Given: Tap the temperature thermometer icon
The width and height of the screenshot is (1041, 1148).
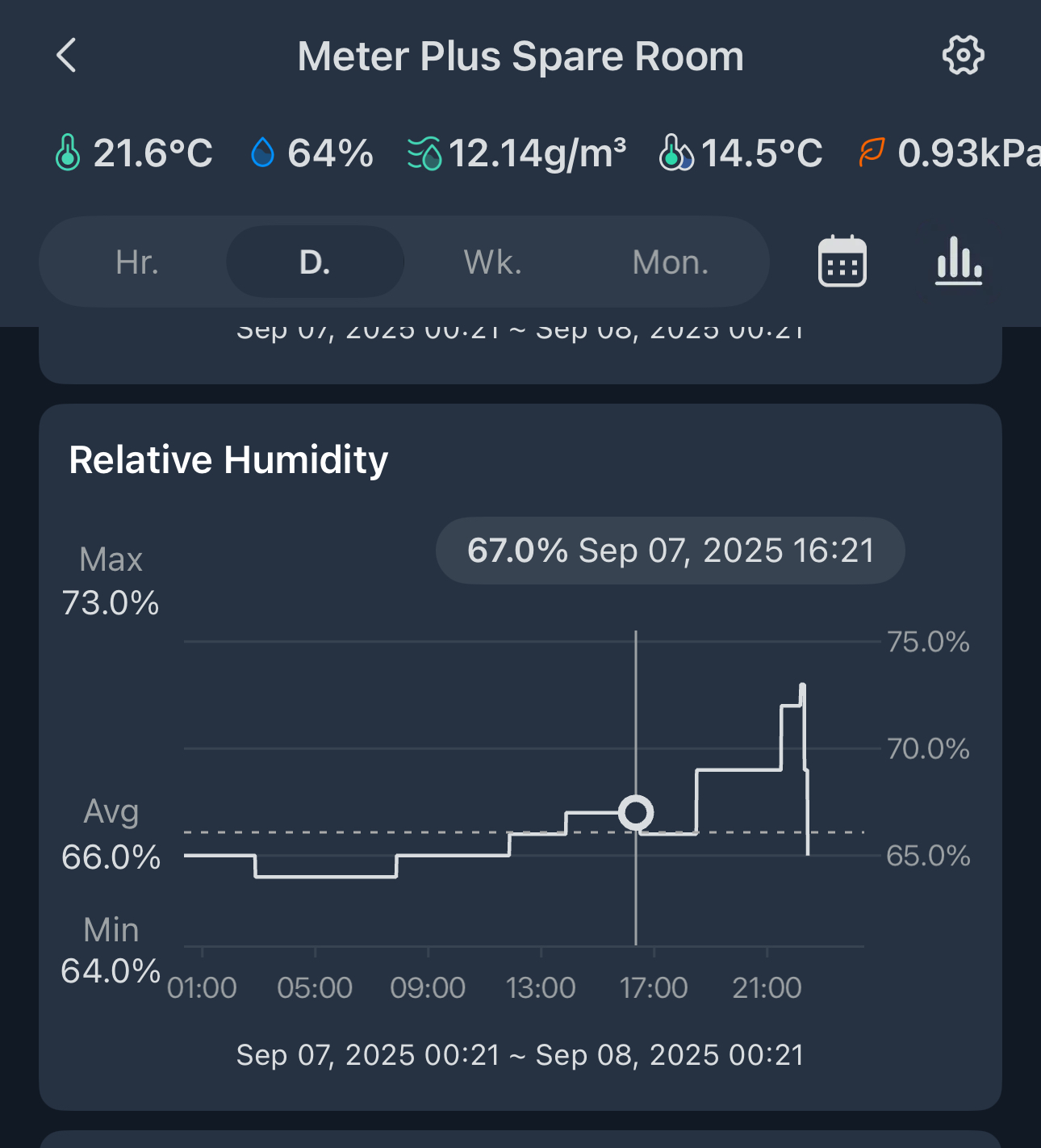Looking at the screenshot, I should pyautogui.click(x=68, y=153).
